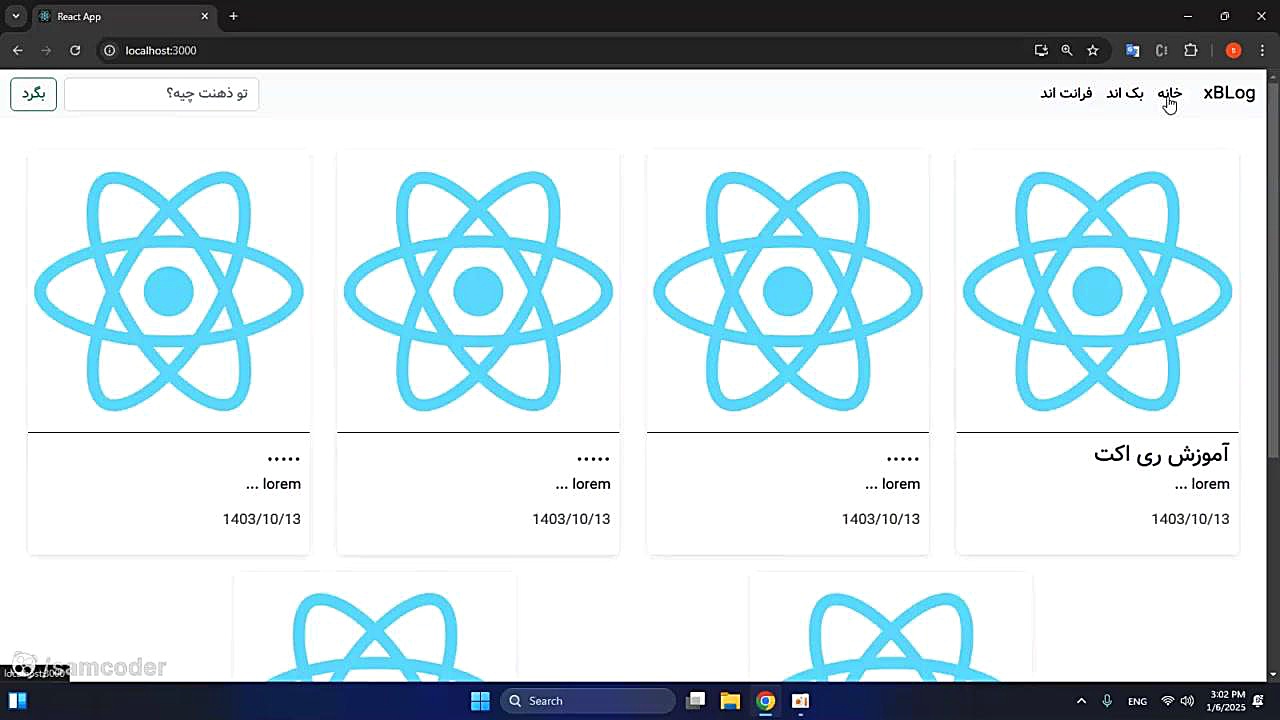Screen dimensions: 1280x720
Task: Open the volume speaker tray icon
Action: click(x=1187, y=701)
